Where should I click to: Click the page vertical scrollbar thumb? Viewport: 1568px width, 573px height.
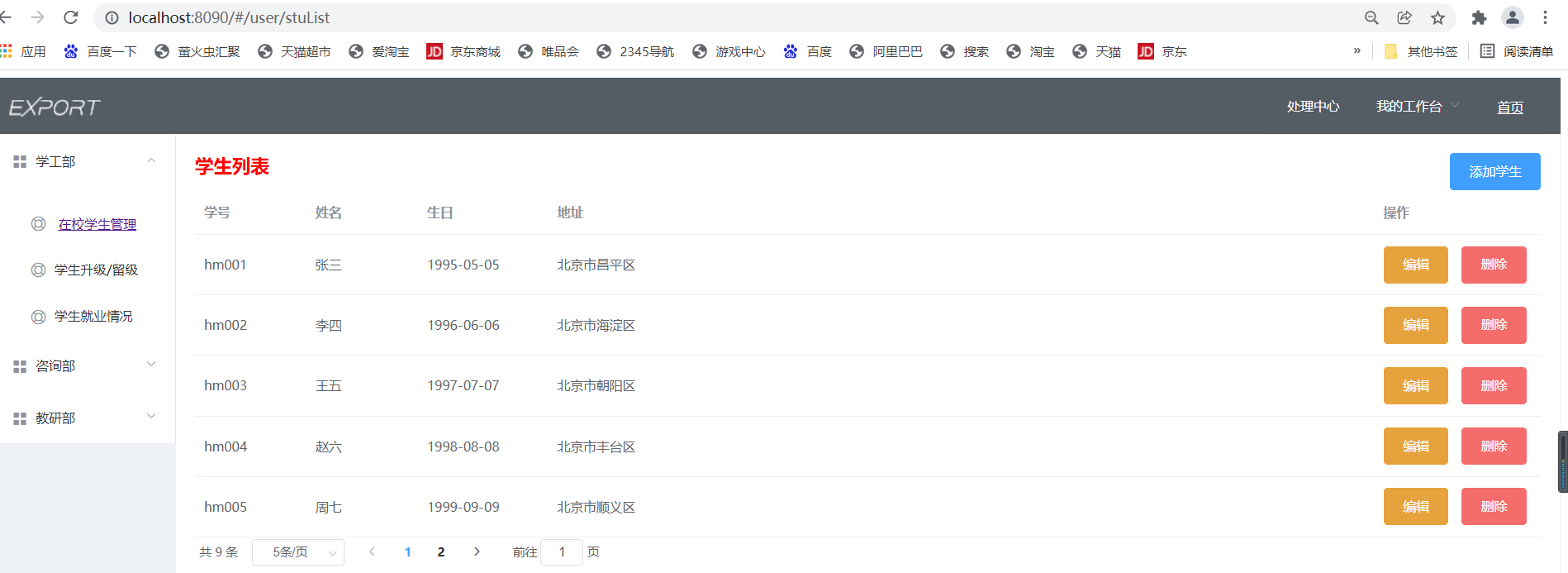[x=1563, y=461]
